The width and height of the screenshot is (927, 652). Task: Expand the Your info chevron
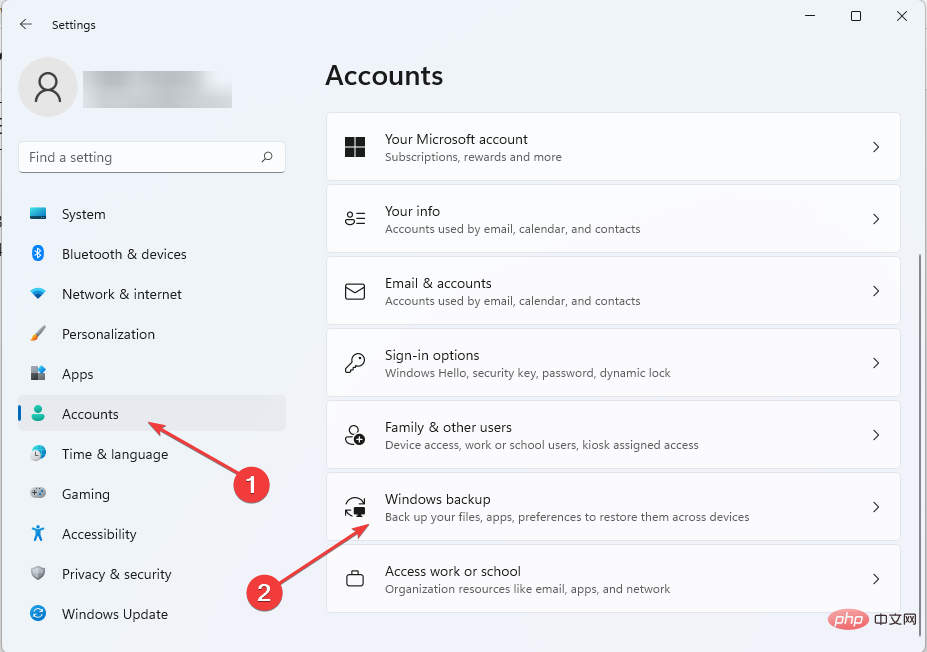[x=876, y=219]
